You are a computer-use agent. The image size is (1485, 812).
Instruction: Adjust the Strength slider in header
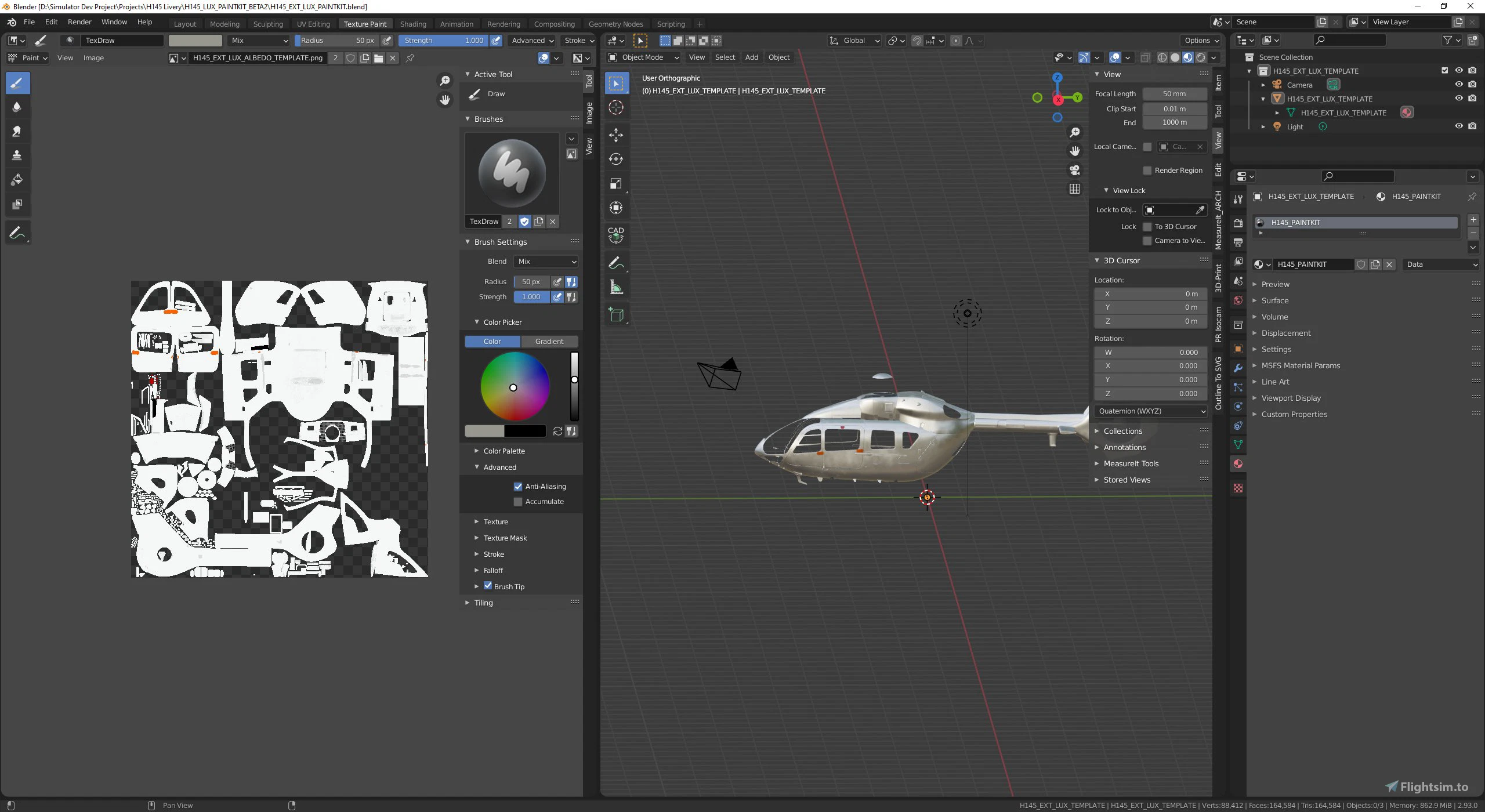pyautogui.click(x=444, y=41)
